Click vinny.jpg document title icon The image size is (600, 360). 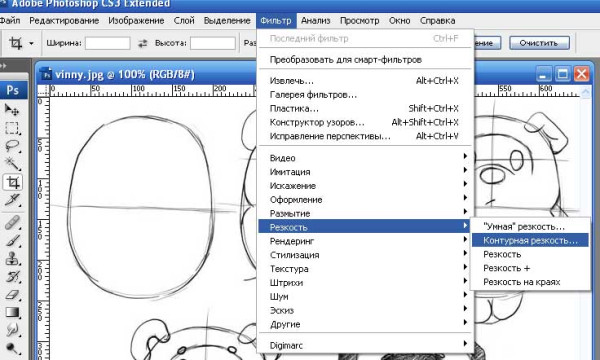(46, 74)
